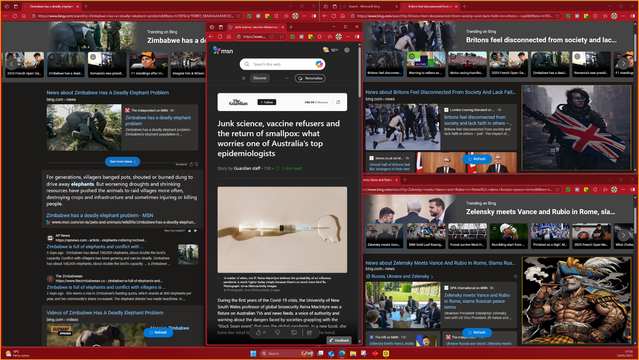Open Union Jack soldier image in Britons window
Viewport: 639px width, 360px height.
(577, 128)
